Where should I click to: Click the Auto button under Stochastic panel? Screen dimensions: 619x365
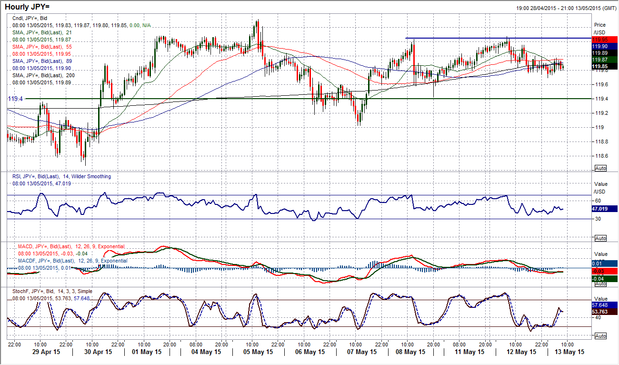coord(600,336)
